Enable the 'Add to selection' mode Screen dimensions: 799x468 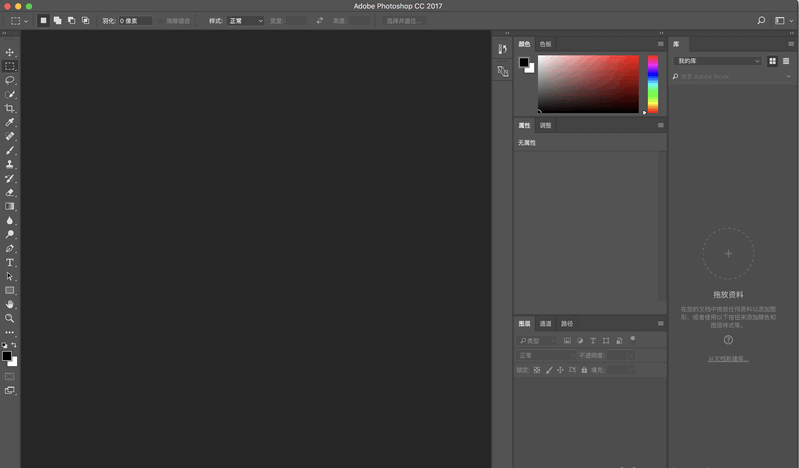(x=57, y=20)
